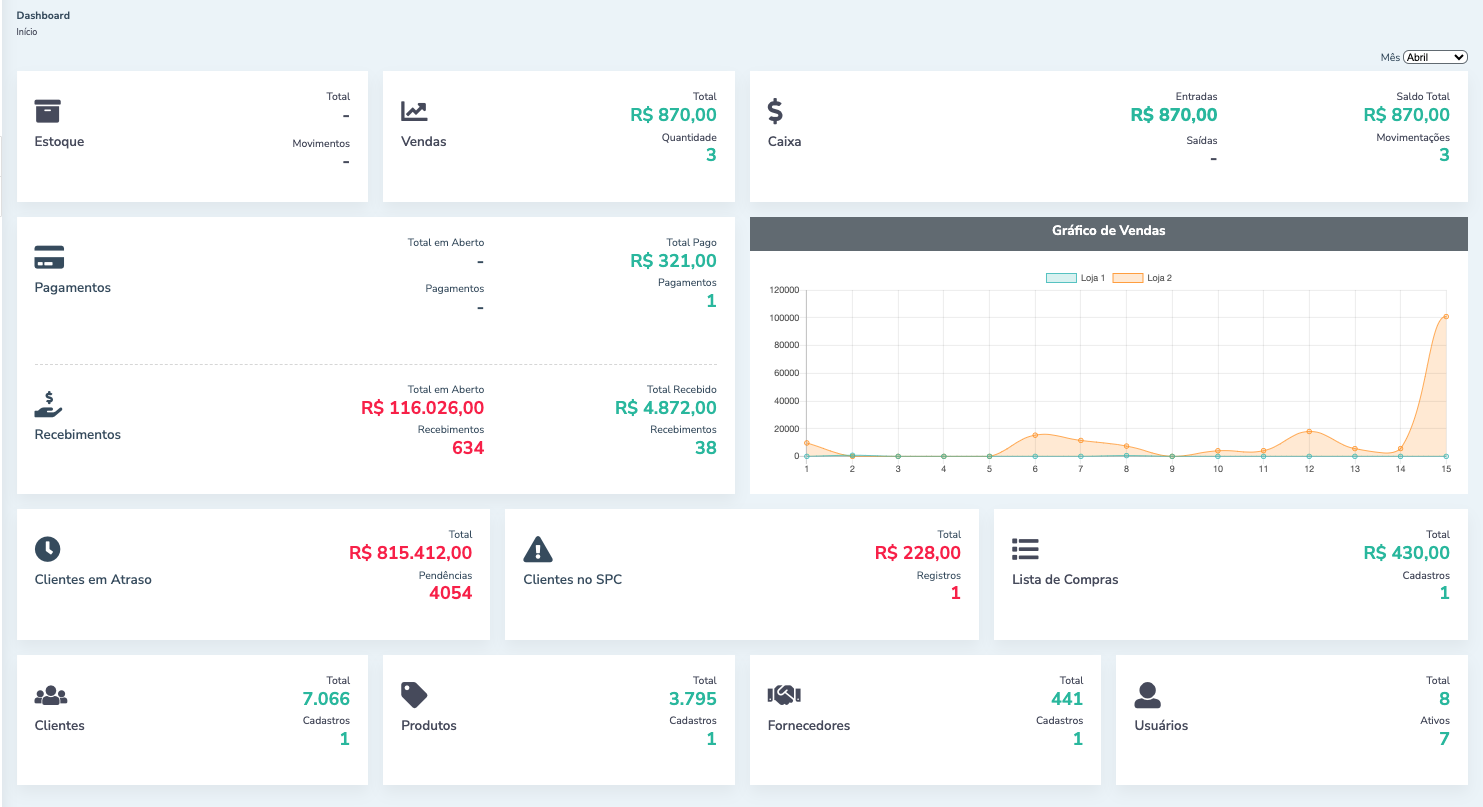Click the Fornecedores handshake icon

click(784, 695)
